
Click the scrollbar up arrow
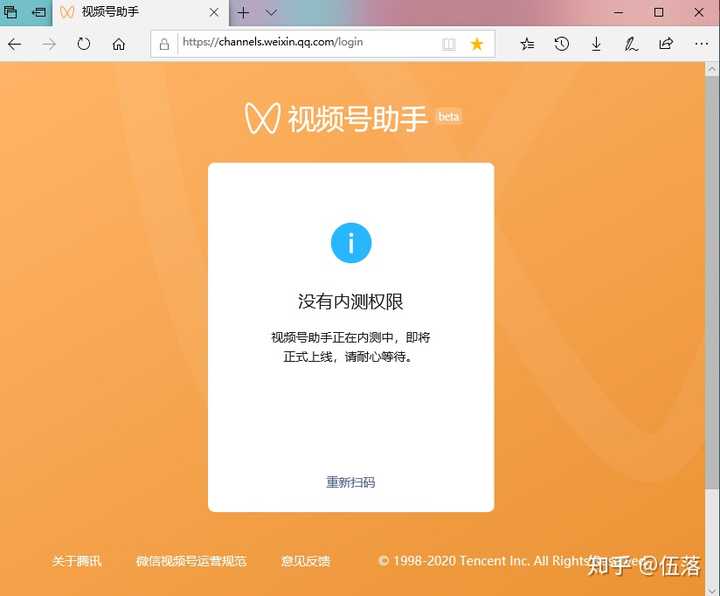pyautogui.click(x=712, y=69)
